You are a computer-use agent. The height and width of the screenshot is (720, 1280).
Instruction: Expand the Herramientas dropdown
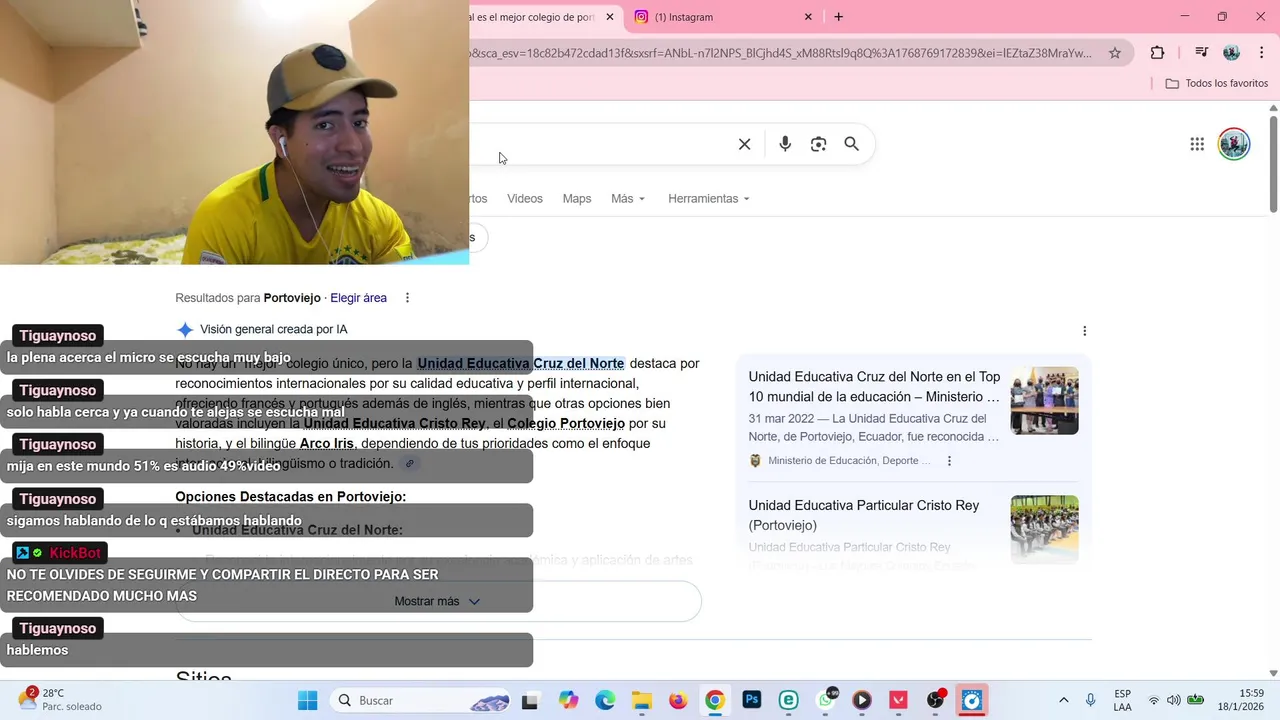click(x=709, y=199)
